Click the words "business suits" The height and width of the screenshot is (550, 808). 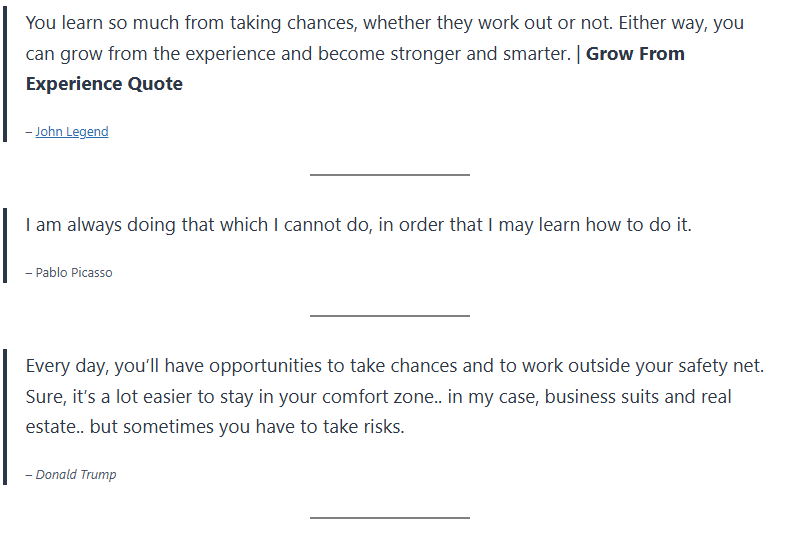[601, 397]
